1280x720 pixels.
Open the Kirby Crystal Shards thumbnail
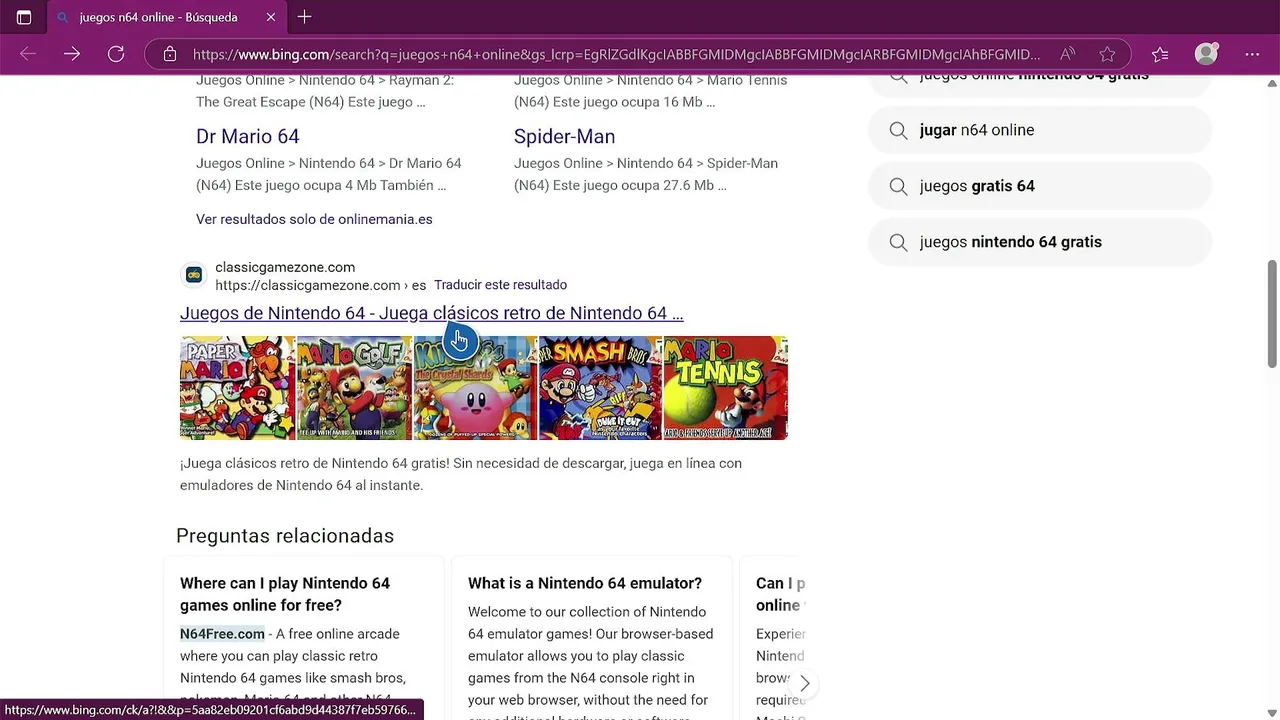(x=475, y=388)
